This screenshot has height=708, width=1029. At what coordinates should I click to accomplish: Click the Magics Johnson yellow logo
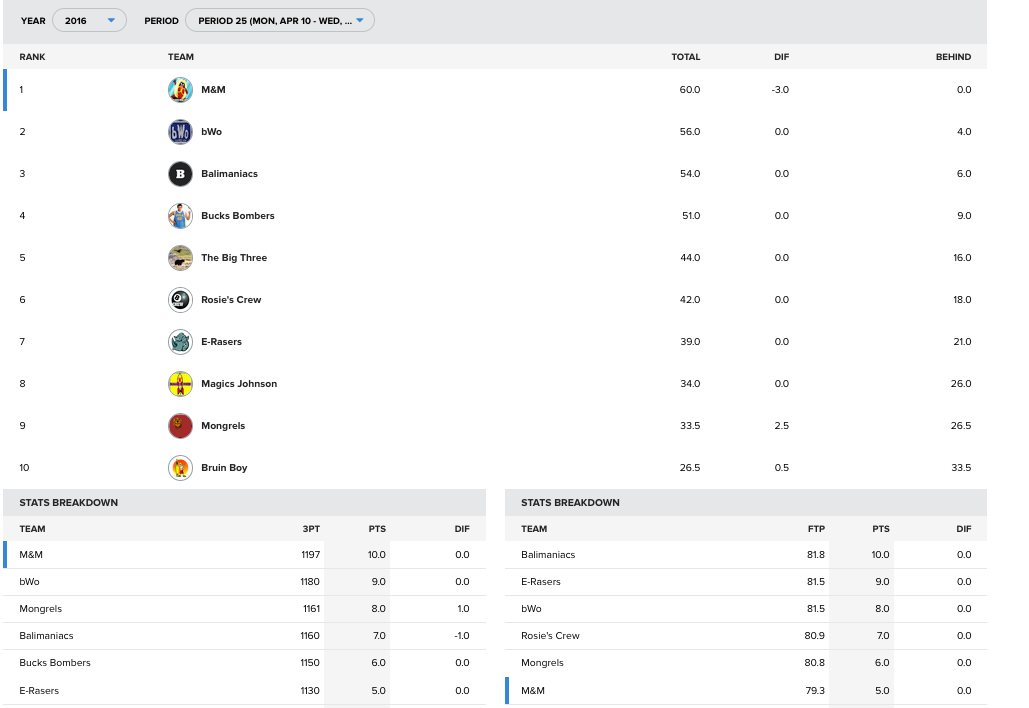pos(180,384)
